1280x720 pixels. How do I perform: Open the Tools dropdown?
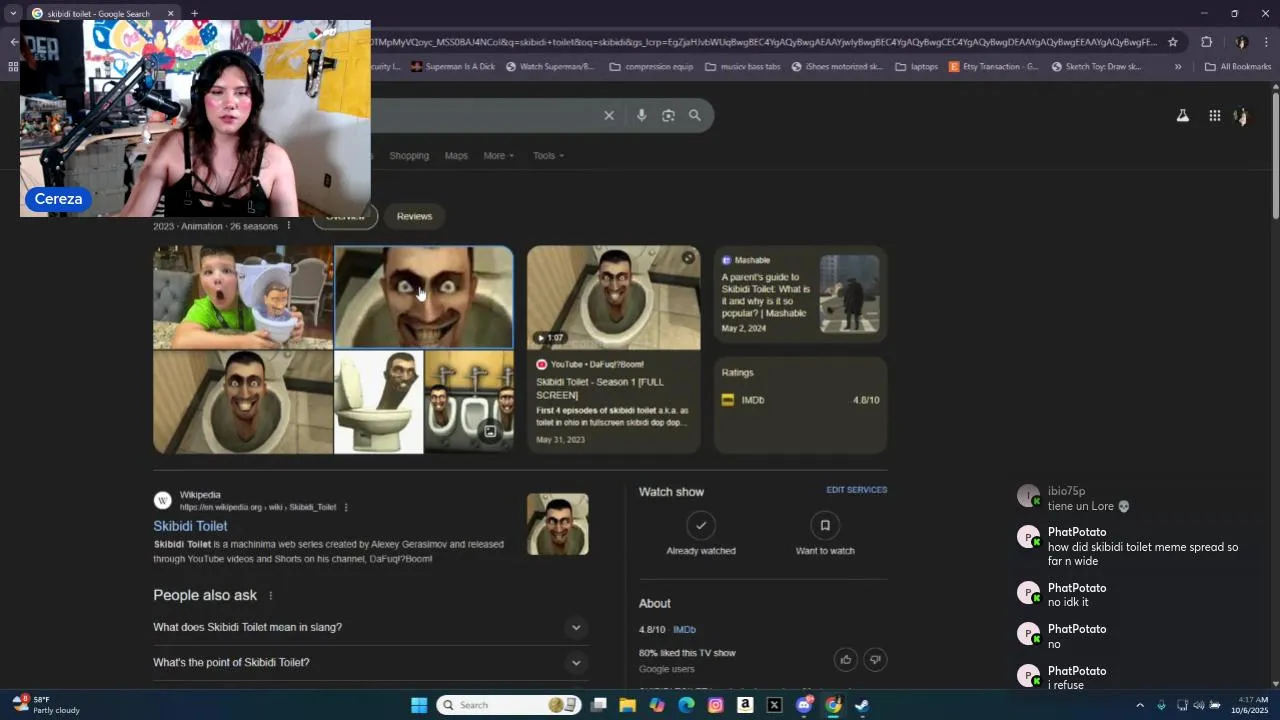(x=548, y=156)
